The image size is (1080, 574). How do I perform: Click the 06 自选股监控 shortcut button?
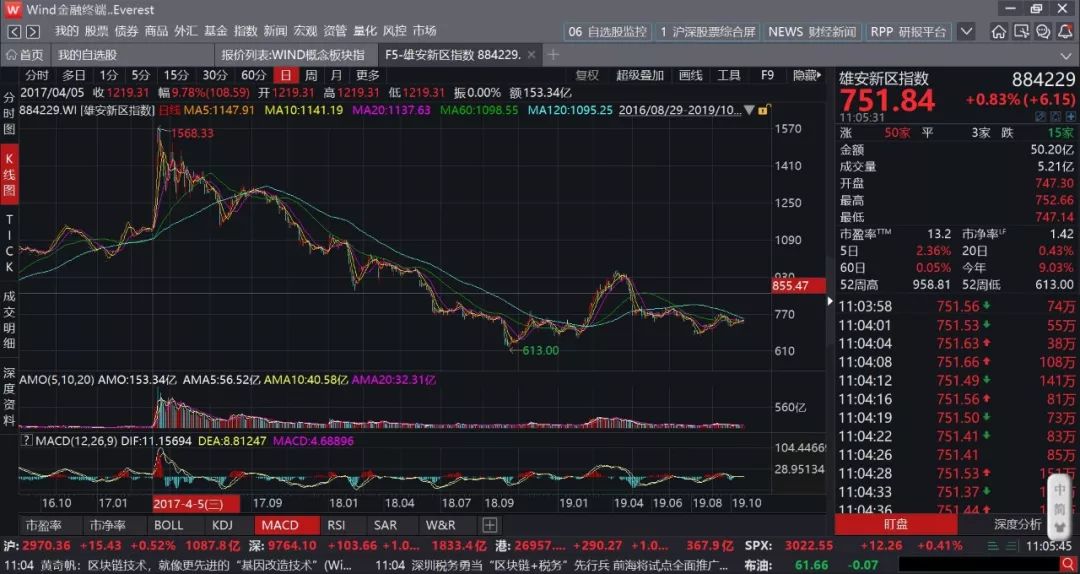[608, 32]
